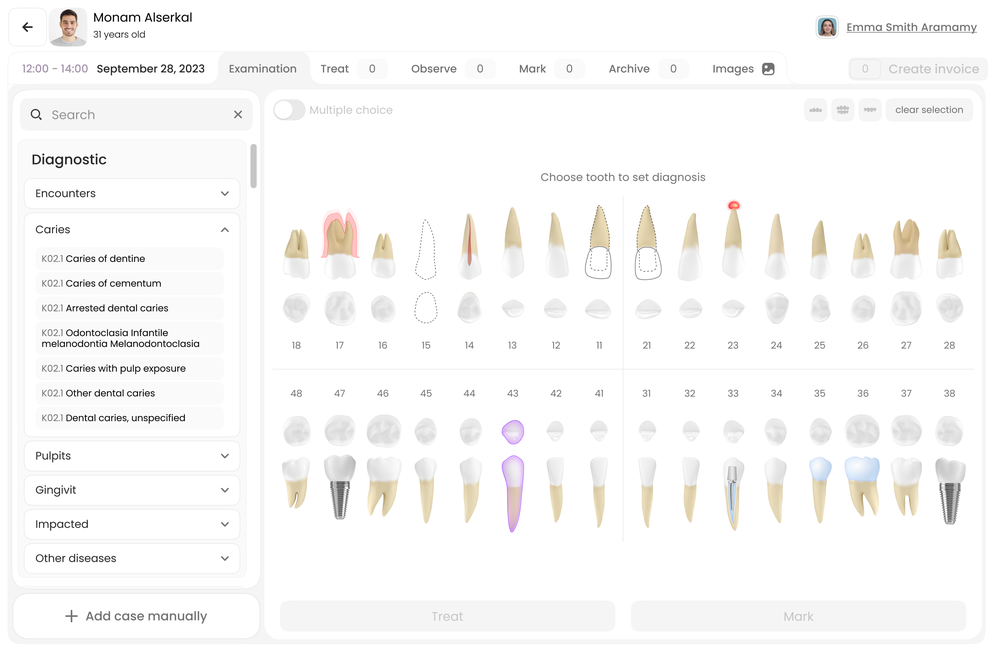Select upper tooth 23 with red apex
1000x652 pixels.
click(733, 241)
